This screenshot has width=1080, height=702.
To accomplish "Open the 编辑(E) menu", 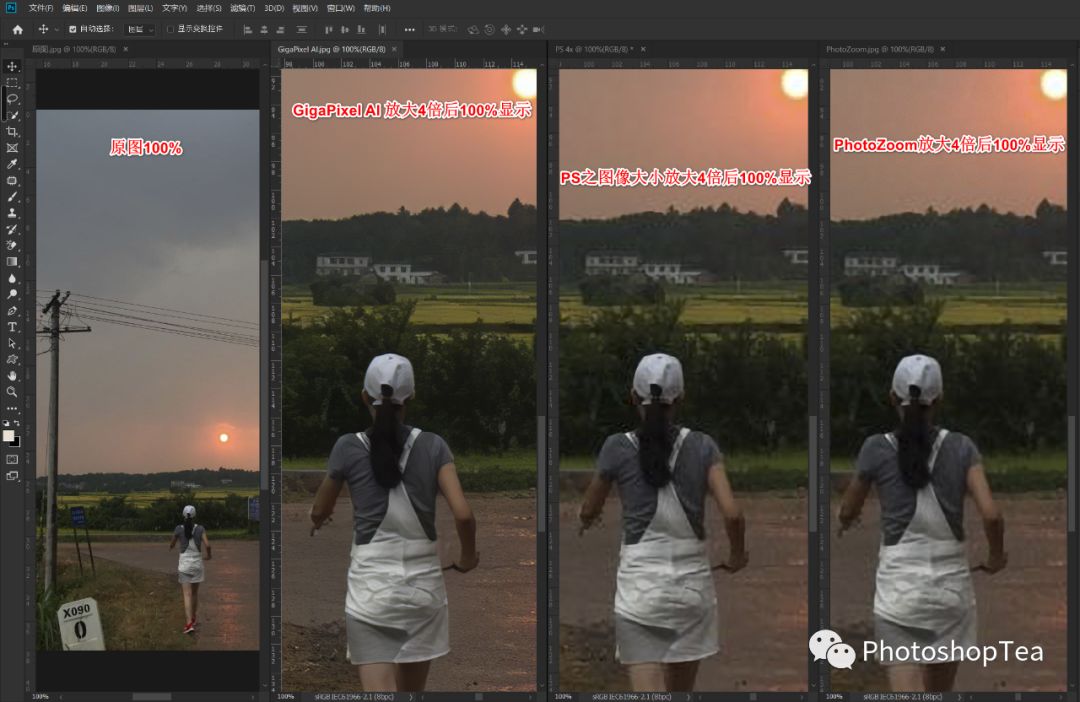I will (x=74, y=8).
